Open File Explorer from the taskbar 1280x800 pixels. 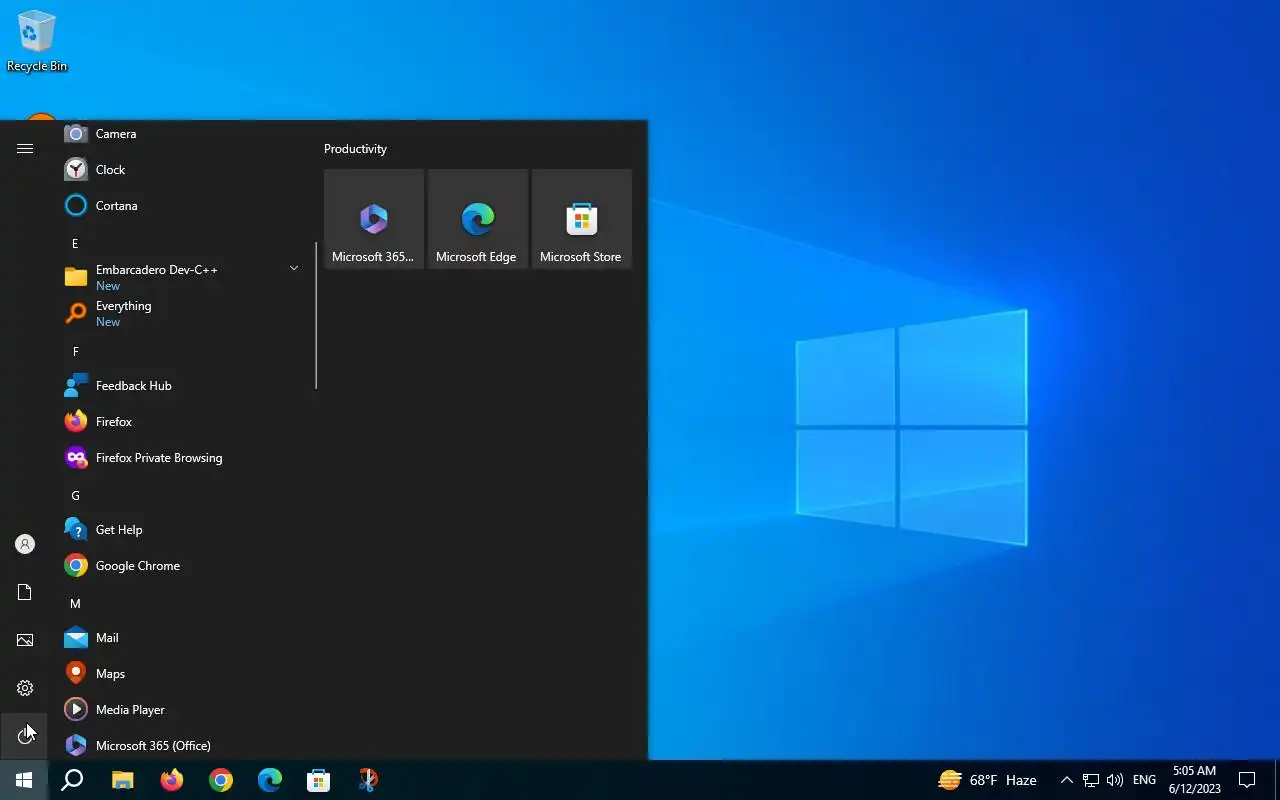122,780
